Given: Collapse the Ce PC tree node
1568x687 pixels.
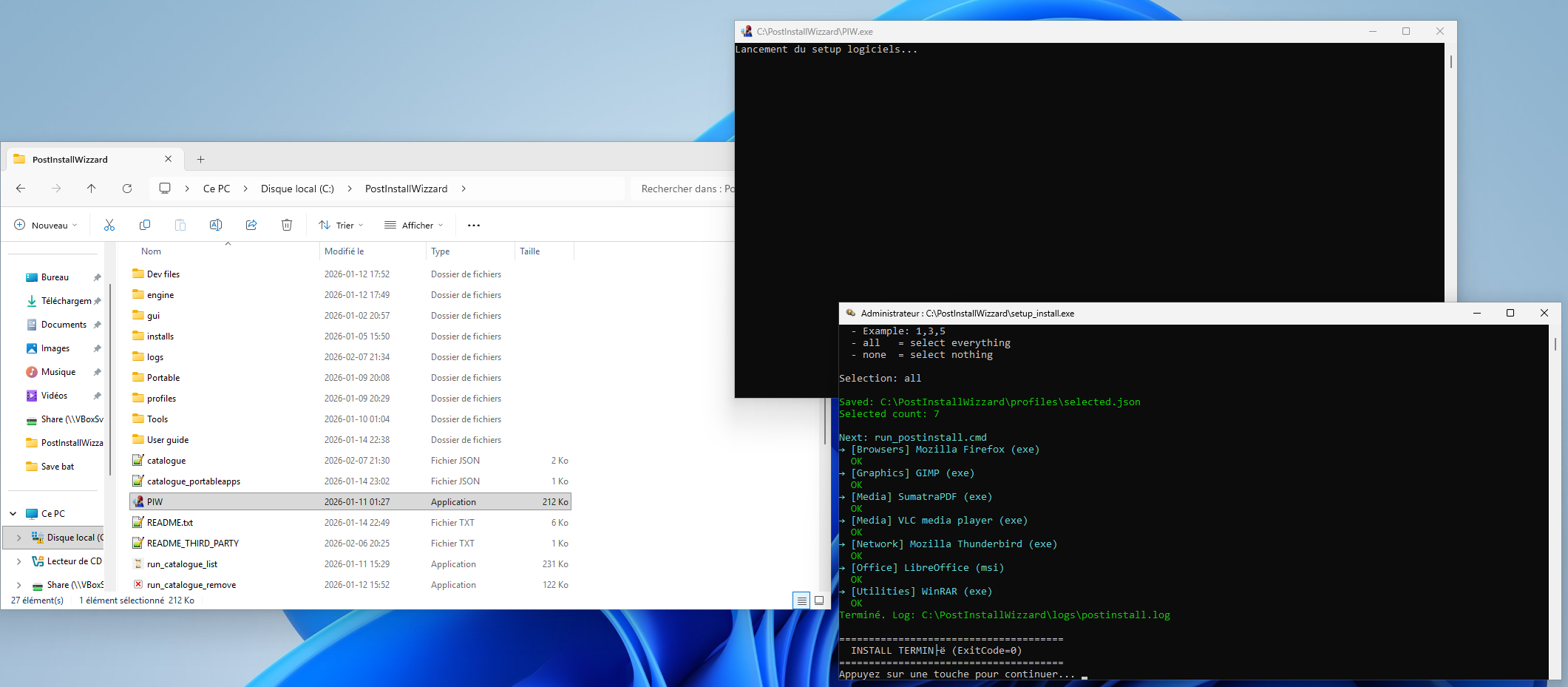Looking at the screenshot, I should pos(13,514).
